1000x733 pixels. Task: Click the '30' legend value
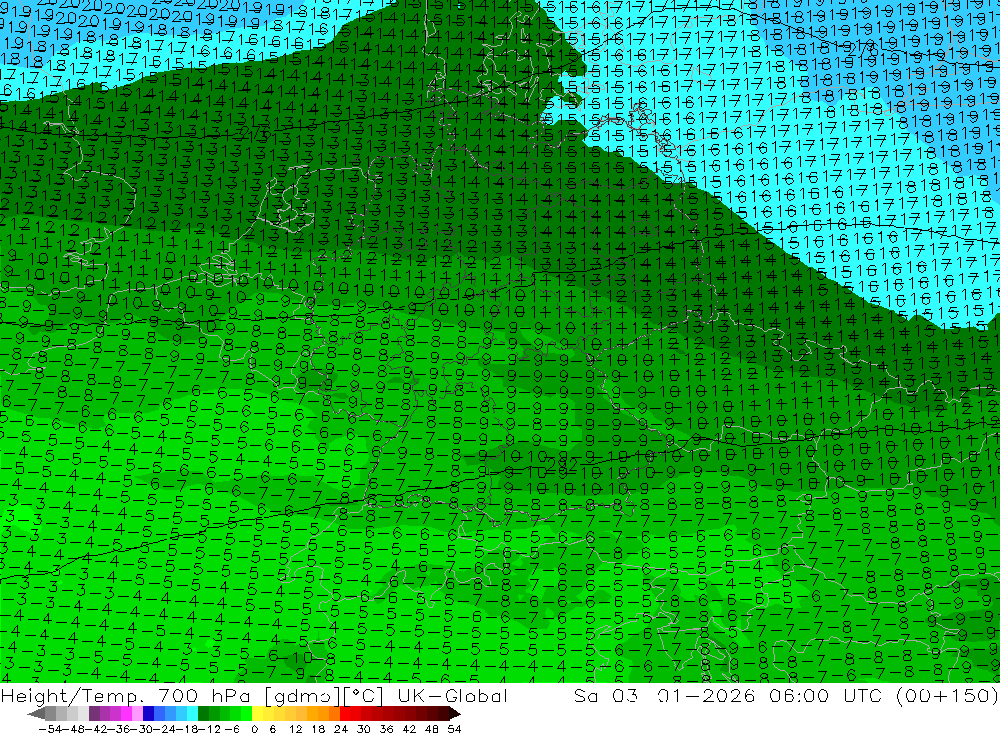364,729
